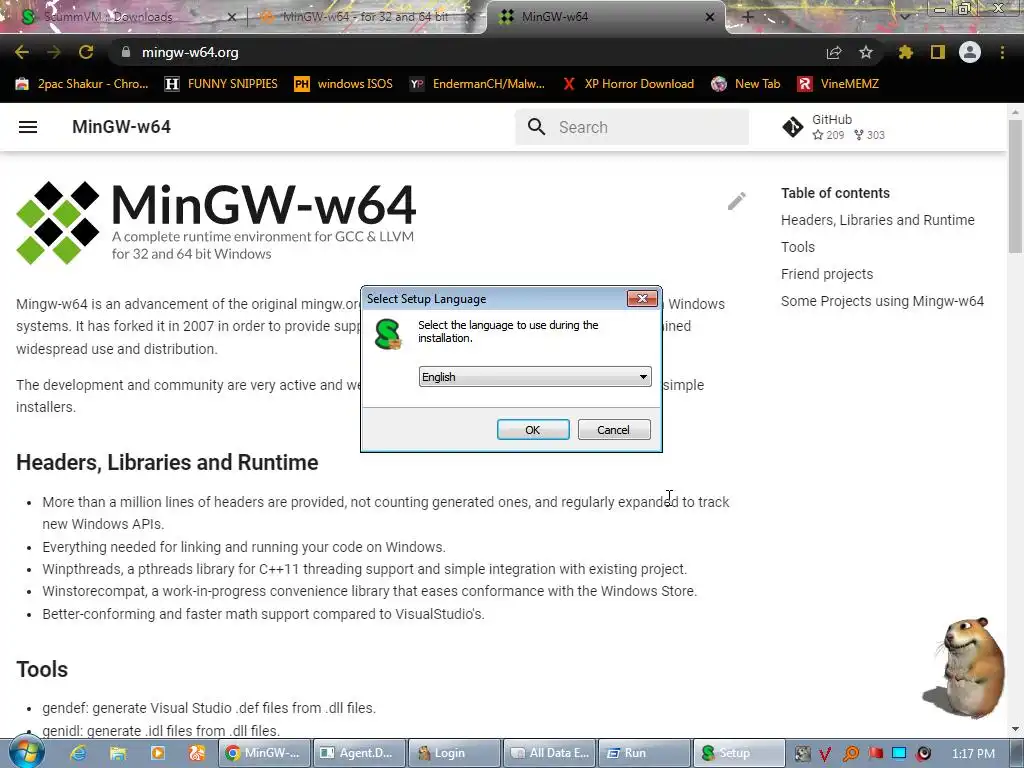Screen dimensions: 1024x768
Task: Click the search magnifier icon
Action: [x=536, y=127]
